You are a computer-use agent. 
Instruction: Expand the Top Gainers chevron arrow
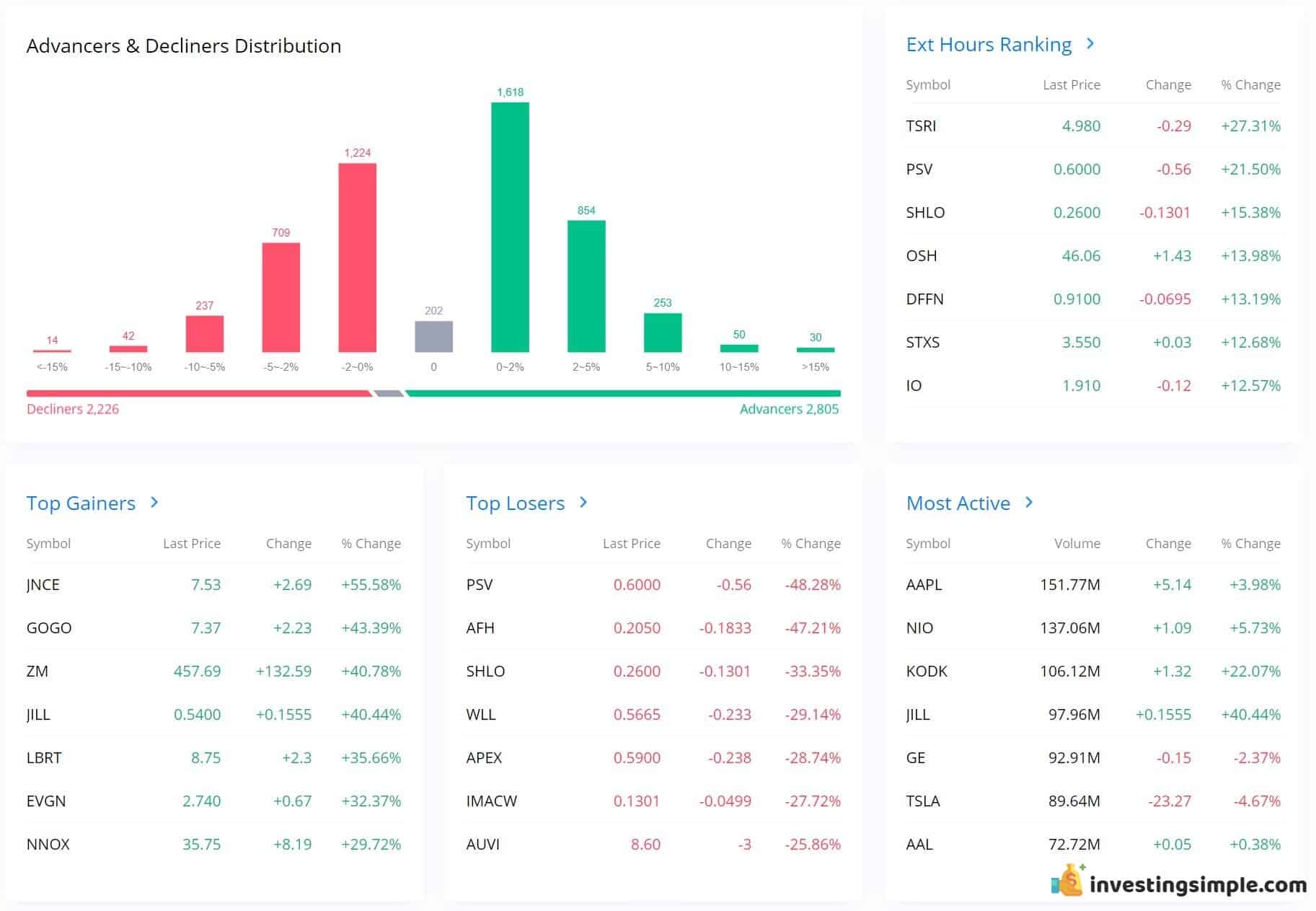pyautogui.click(x=154, y=502)
